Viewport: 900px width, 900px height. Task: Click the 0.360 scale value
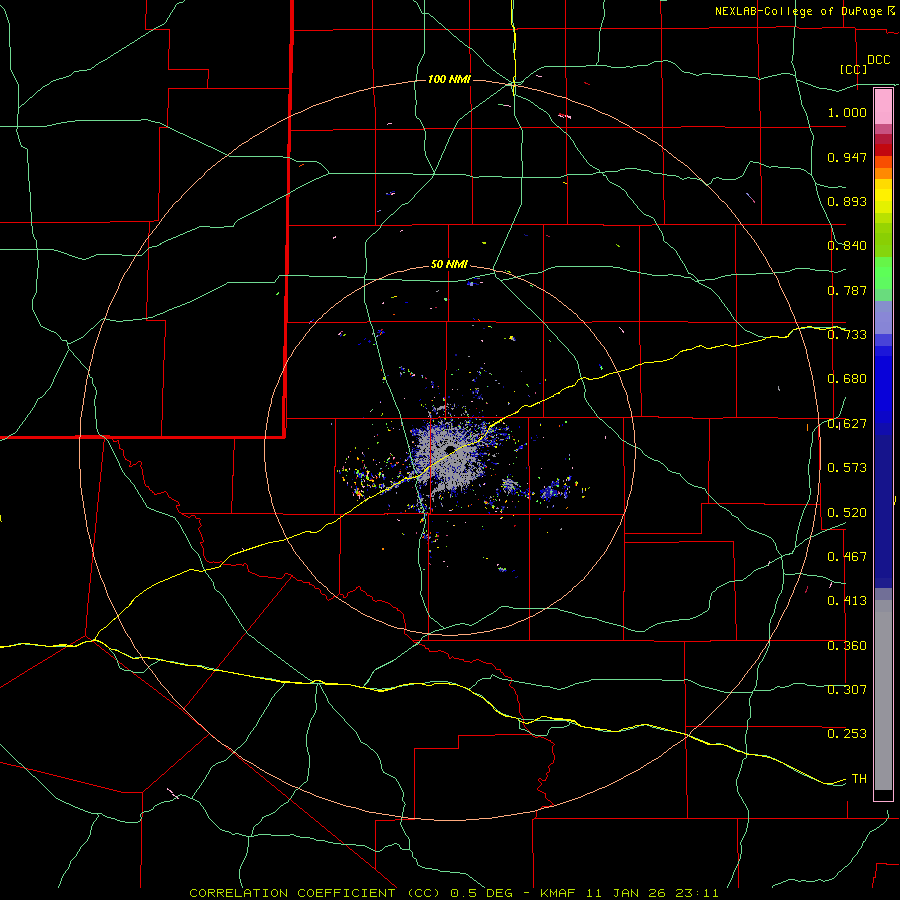coord(847,646)
